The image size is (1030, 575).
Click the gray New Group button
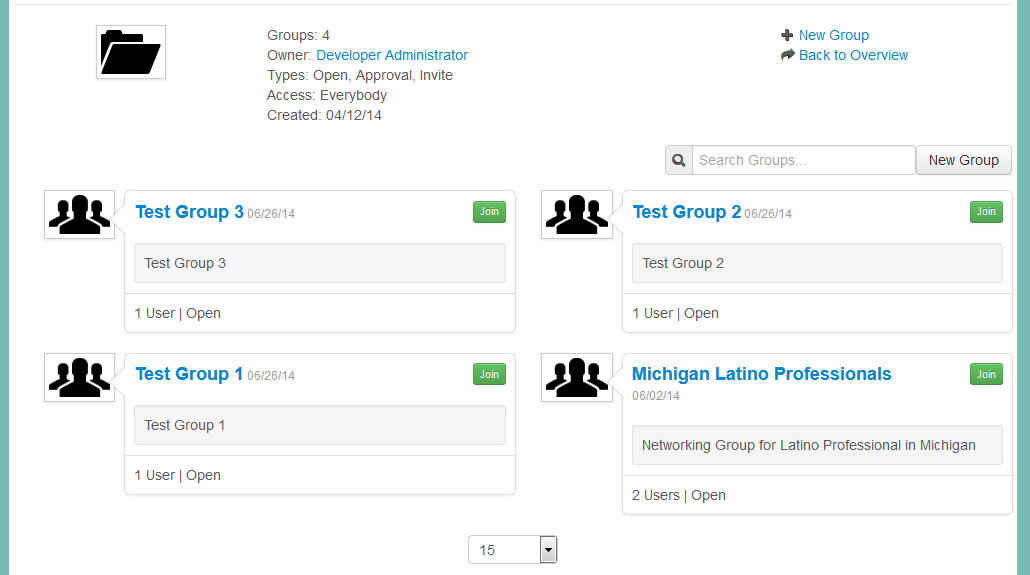(964, 160)
